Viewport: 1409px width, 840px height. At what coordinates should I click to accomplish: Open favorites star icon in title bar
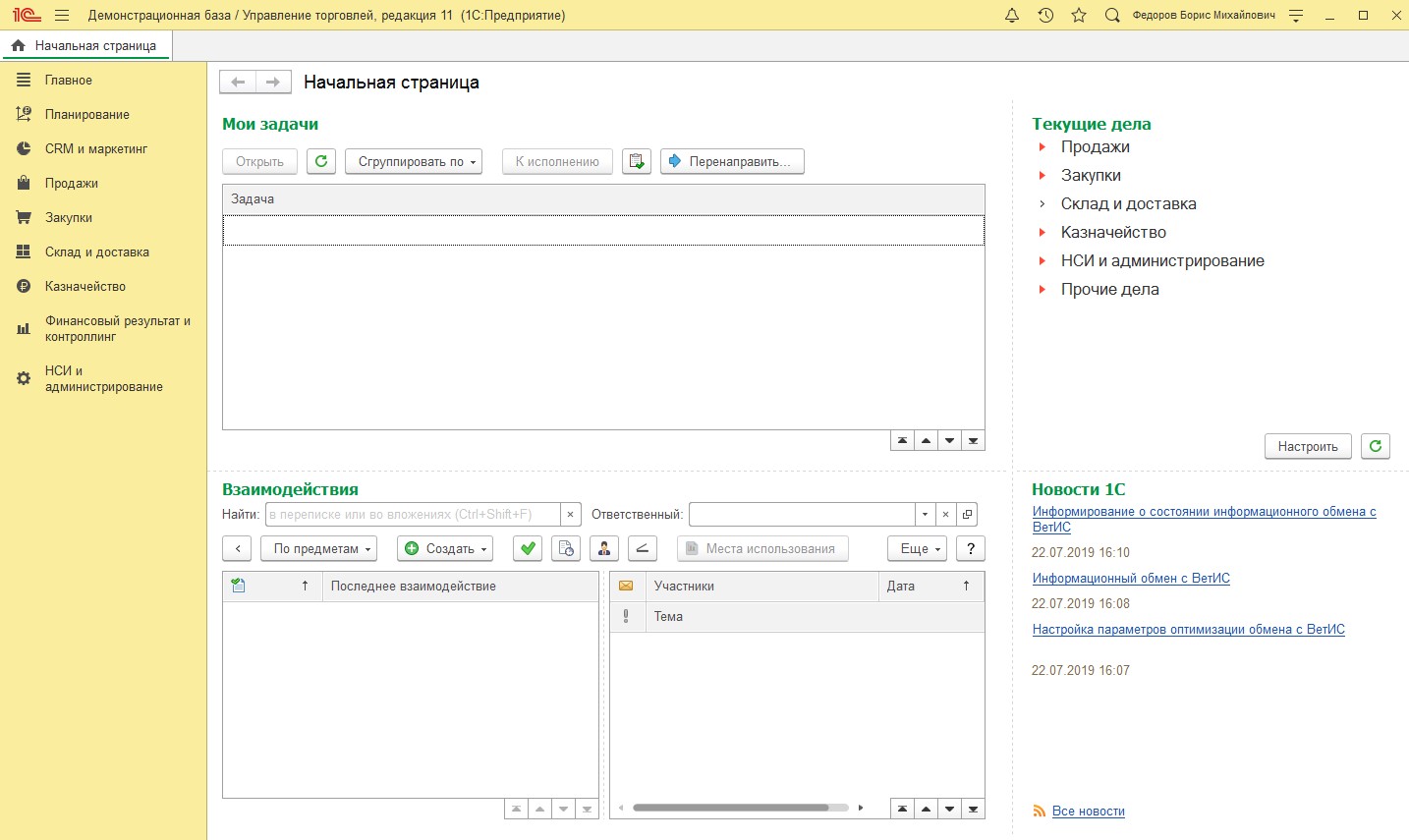pos(1079,16)
